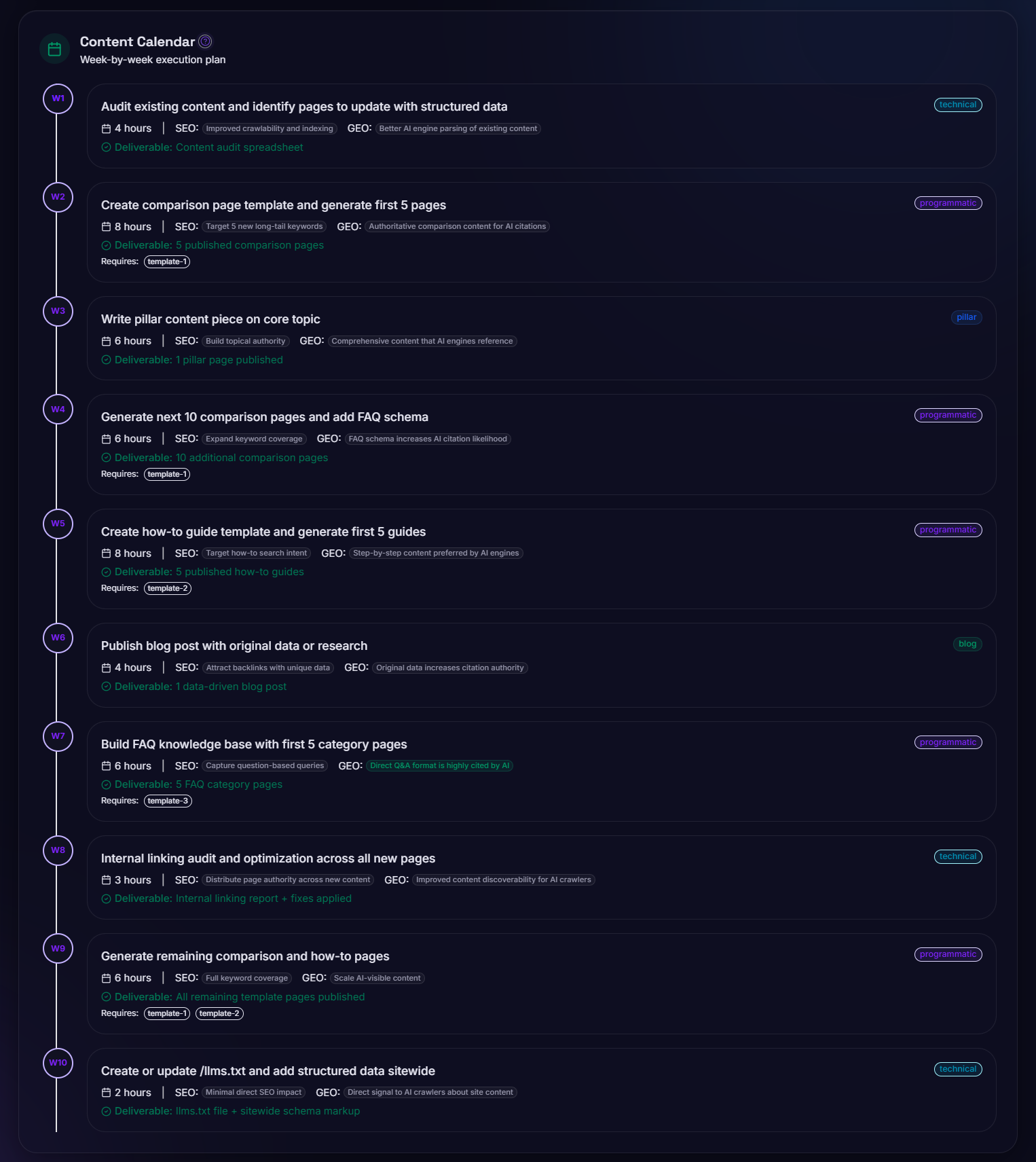
Task: Click the calendar icon beside 8 hours in Week 2
Action: [x=107, y=226]
